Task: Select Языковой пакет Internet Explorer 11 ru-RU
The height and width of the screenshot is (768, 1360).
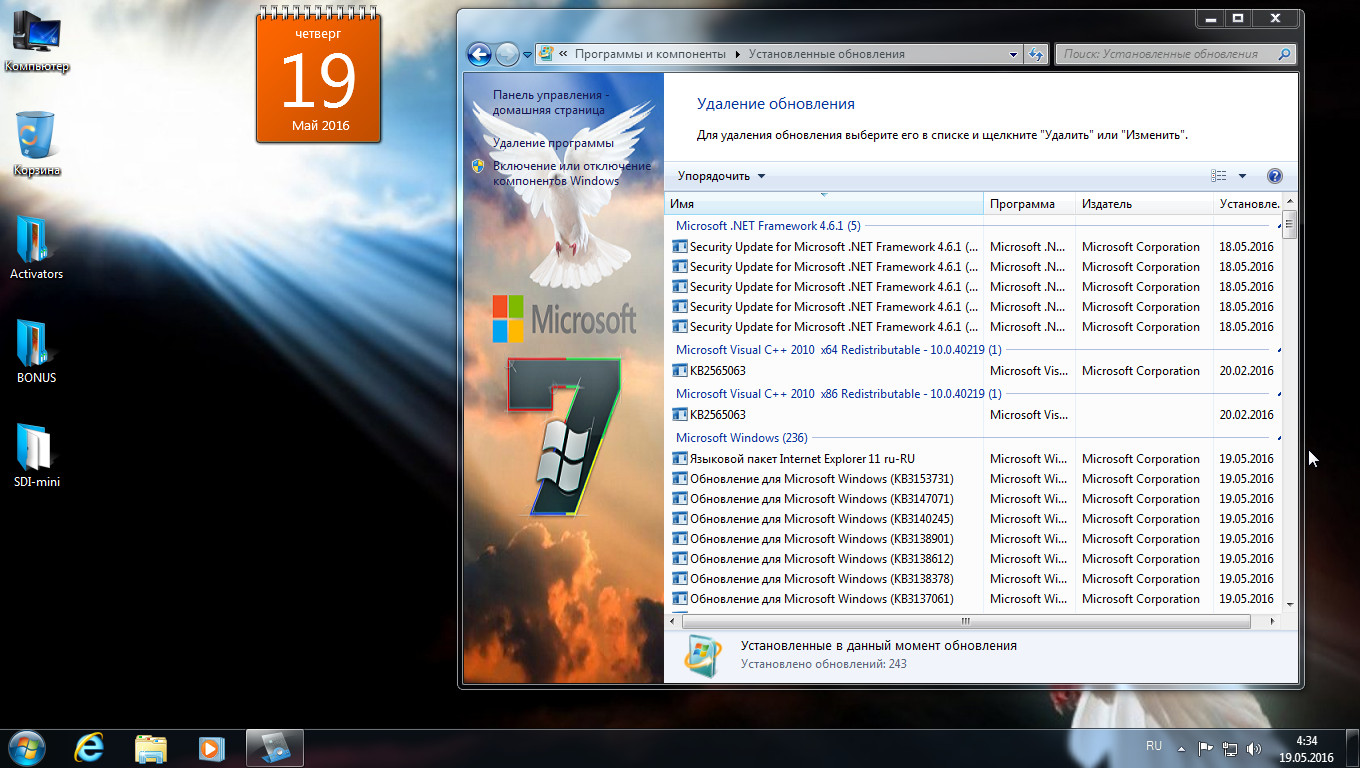Action: point(974,459)
